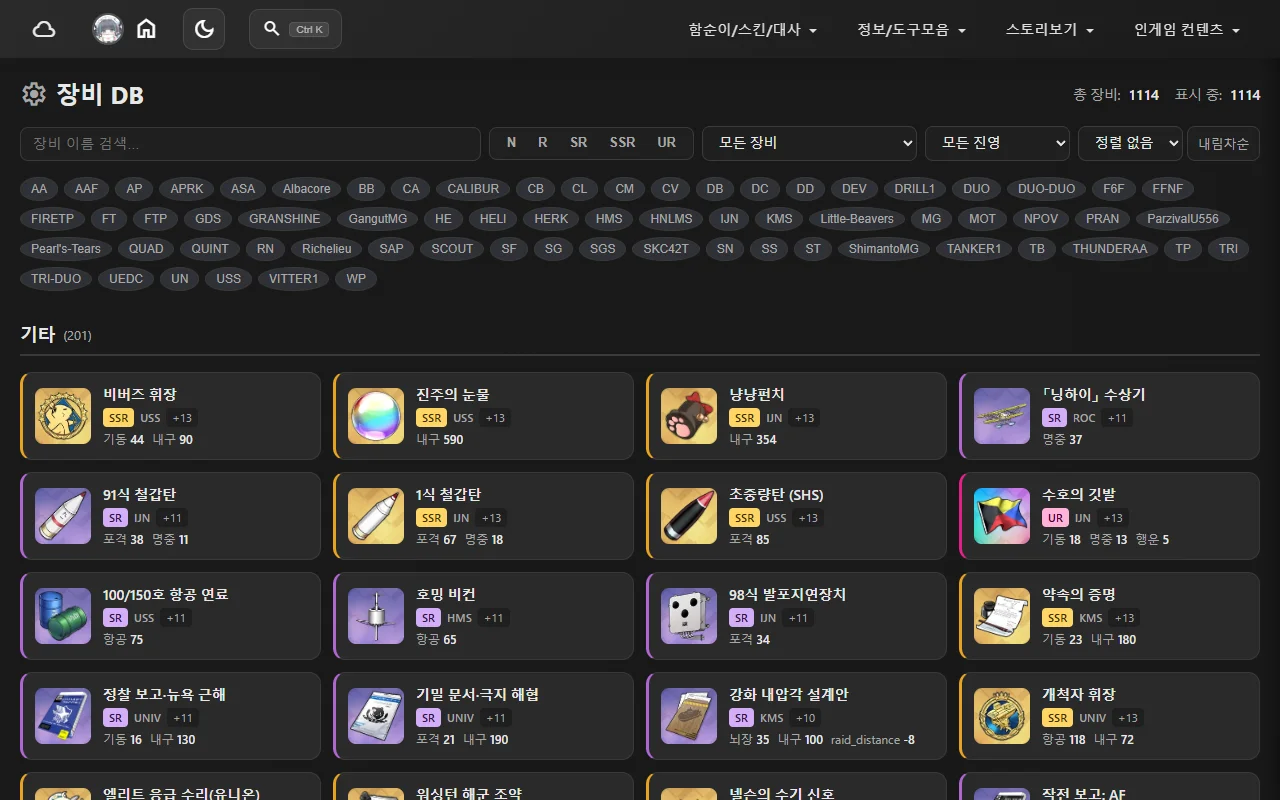
Task: Select the FIRETP tag chip
Action: click(53, 219)
